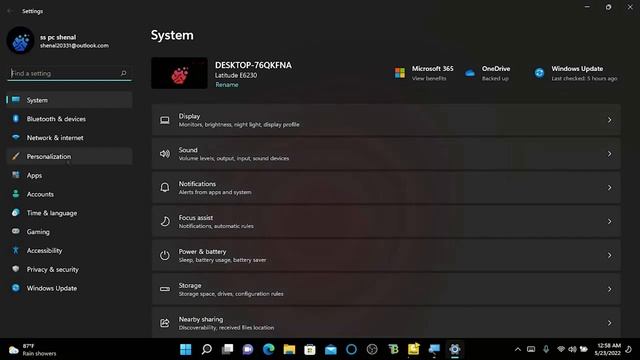Open Microsoft Edge from taskbar
The image size is (640, 360).
click(269, 349)
